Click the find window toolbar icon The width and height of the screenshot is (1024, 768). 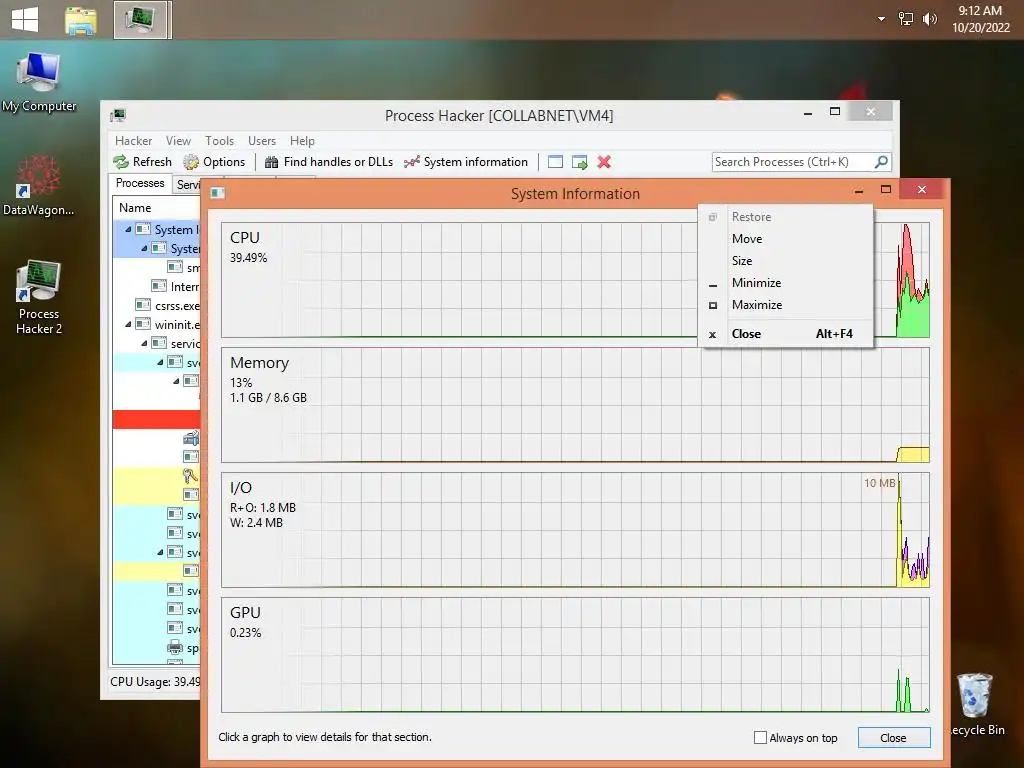(x=555, y=162)
